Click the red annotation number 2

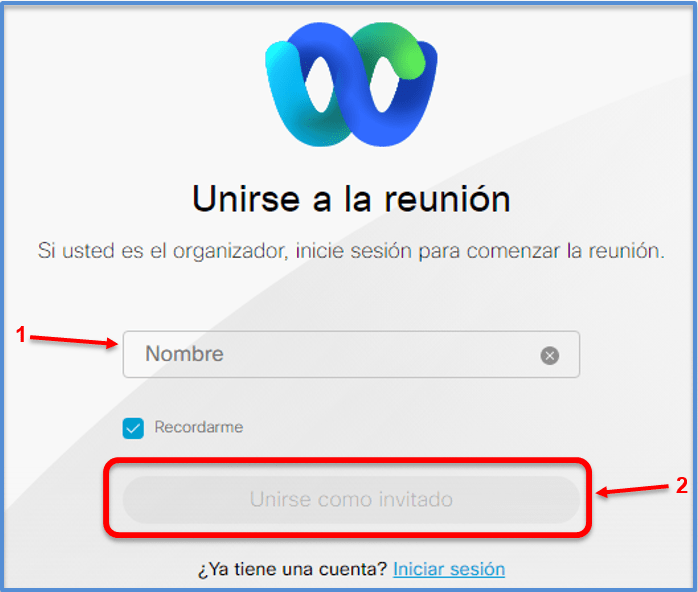pos(682,485)
